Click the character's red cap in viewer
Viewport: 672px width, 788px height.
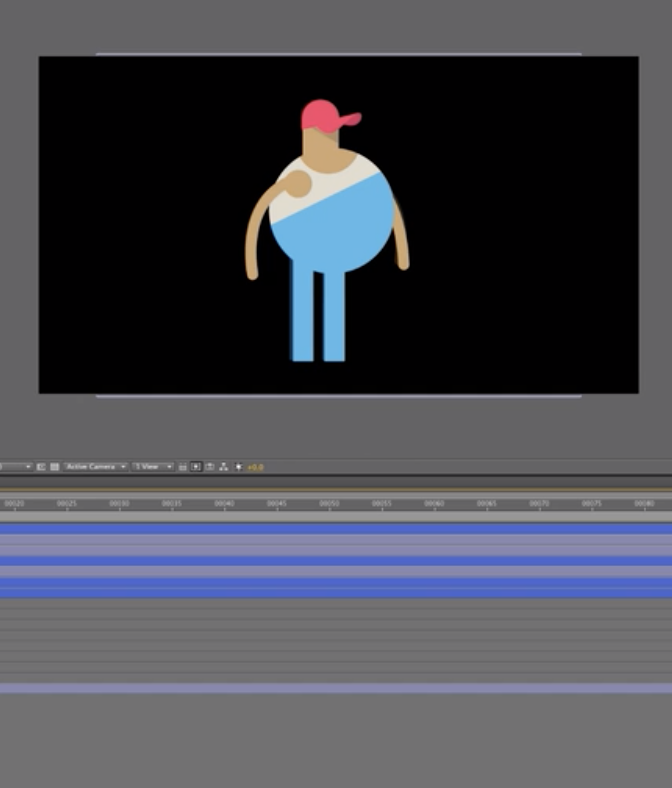pyautogui.click(x=326, y=115)
